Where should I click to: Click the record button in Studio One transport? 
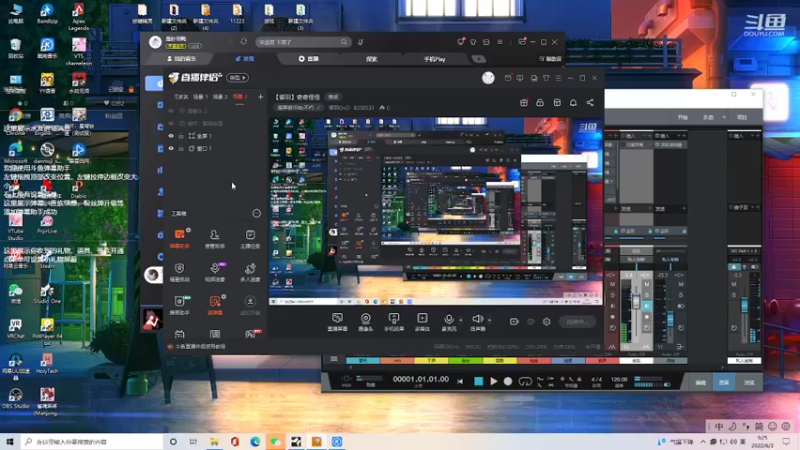click(x=508, y=381)
